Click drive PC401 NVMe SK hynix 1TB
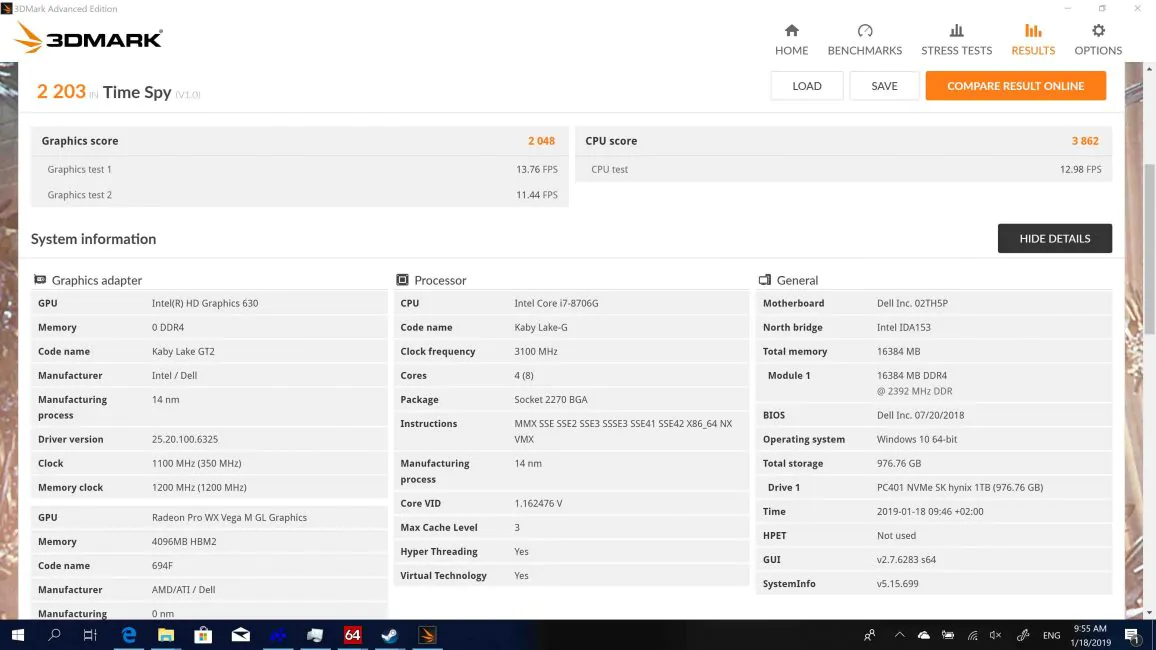 pos(960,487)
